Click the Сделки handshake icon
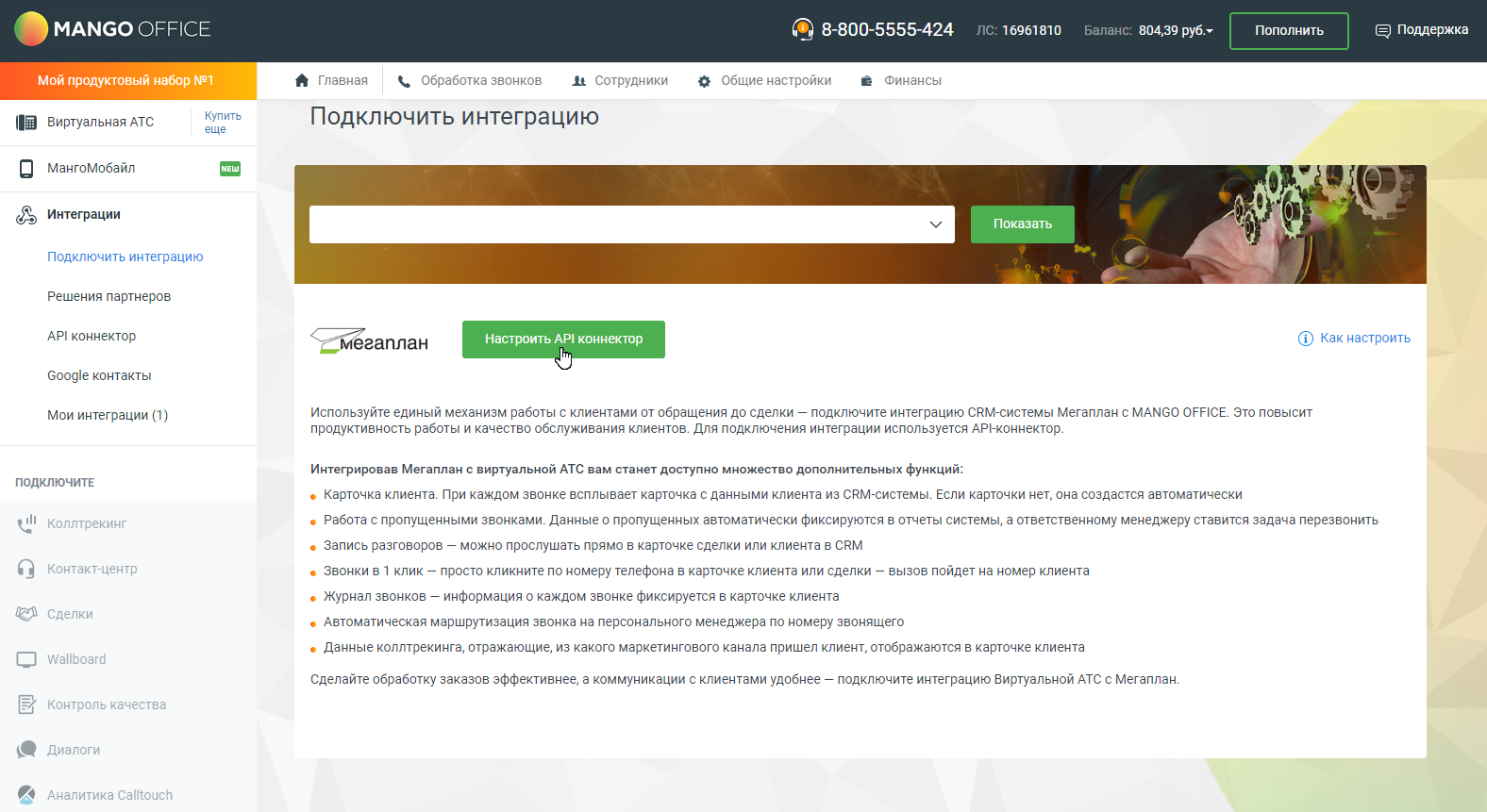 26,614
